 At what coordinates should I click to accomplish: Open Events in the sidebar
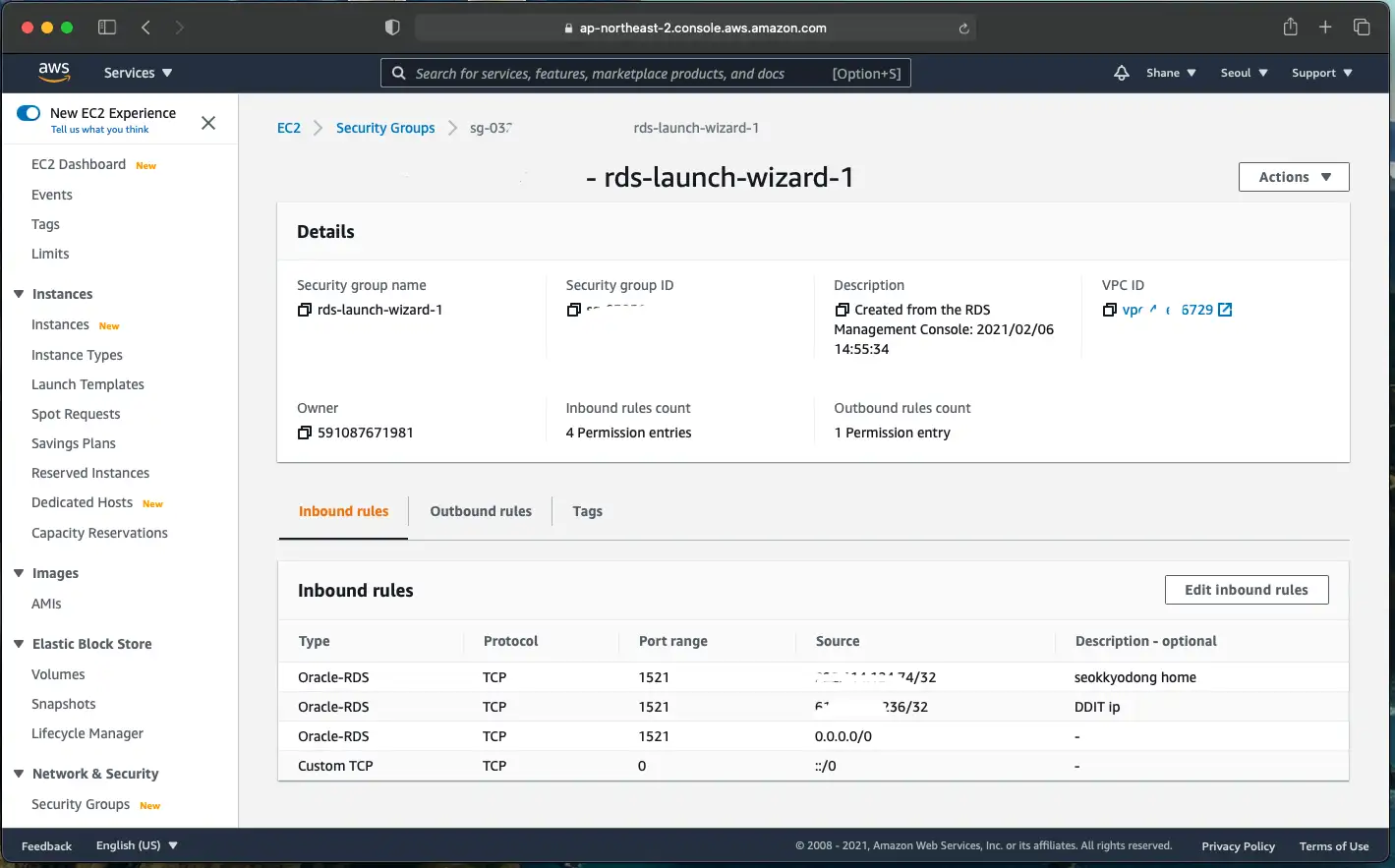tap(52, 195)
